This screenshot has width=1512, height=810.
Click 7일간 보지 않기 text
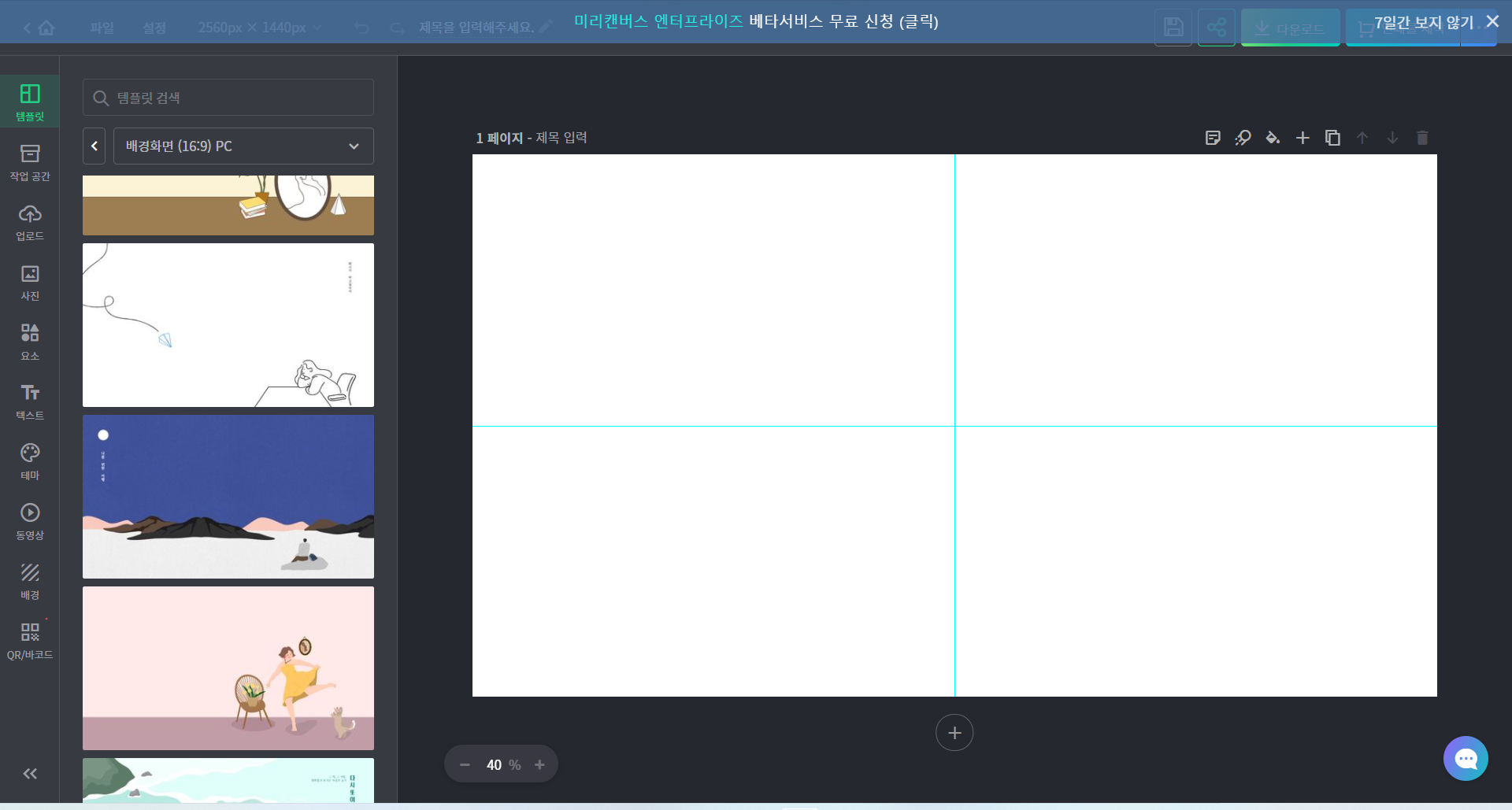pos(1424,23)
